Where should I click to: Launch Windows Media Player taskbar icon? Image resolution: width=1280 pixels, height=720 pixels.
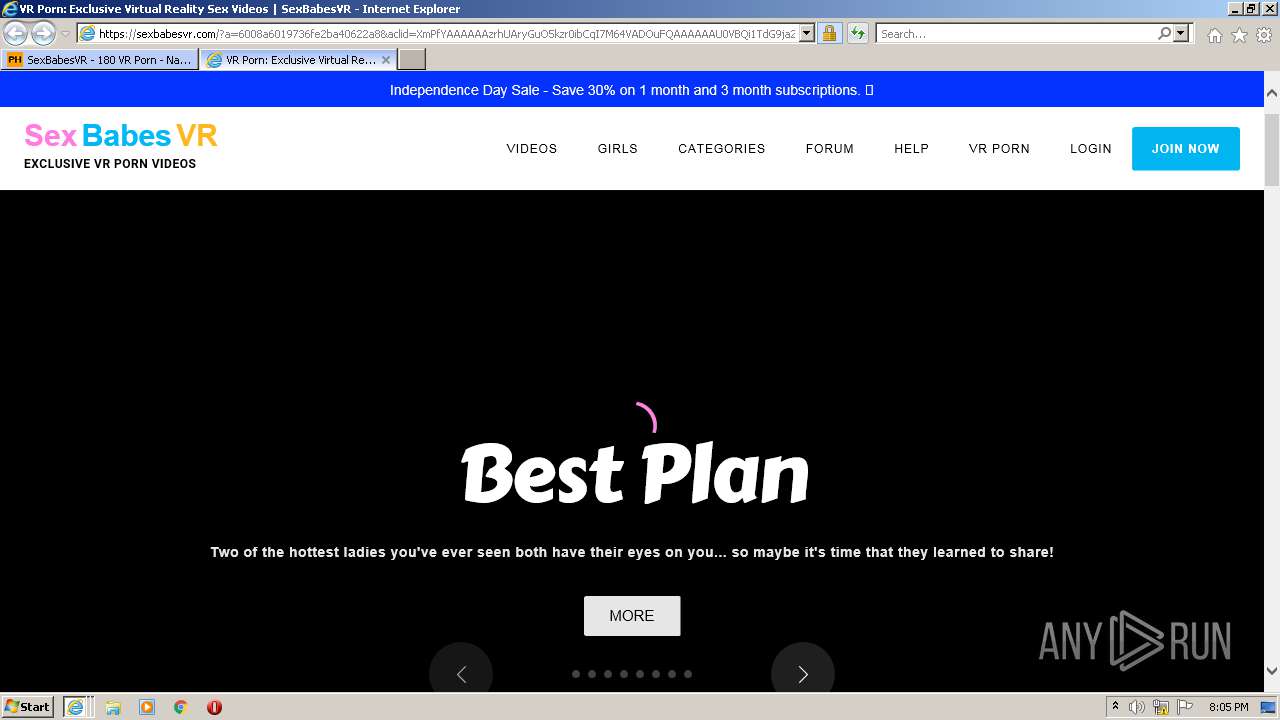147,707
